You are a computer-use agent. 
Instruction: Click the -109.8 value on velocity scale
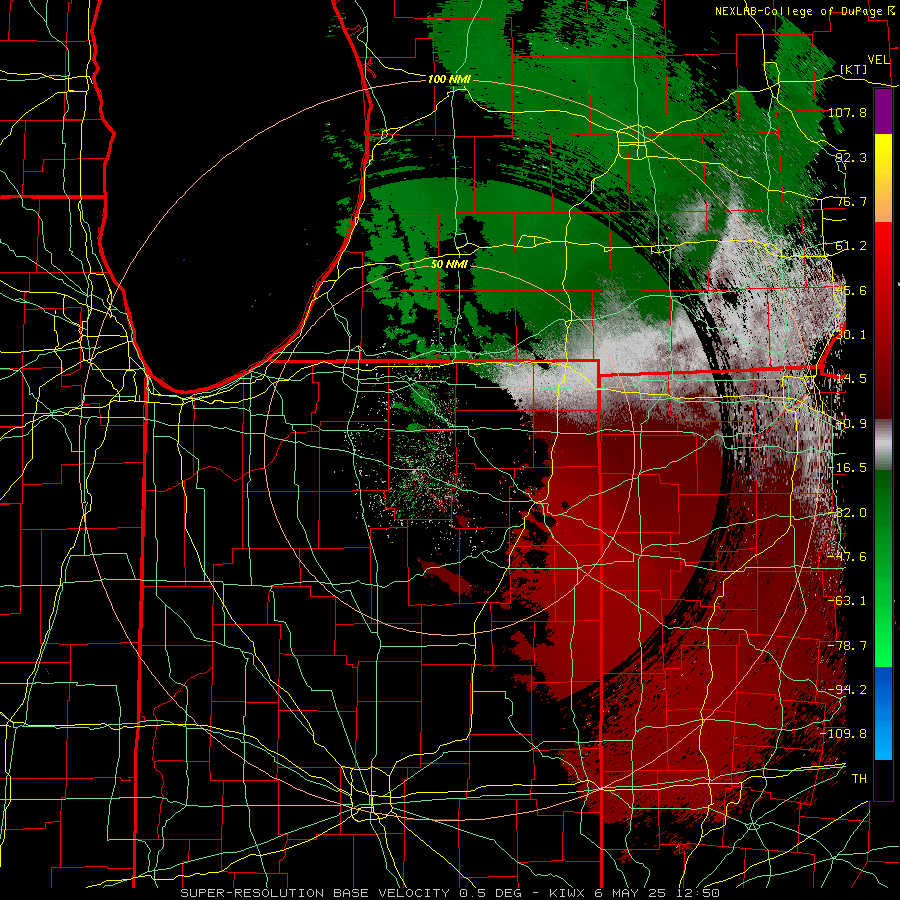pyautogui.click(x=844, y=734)
